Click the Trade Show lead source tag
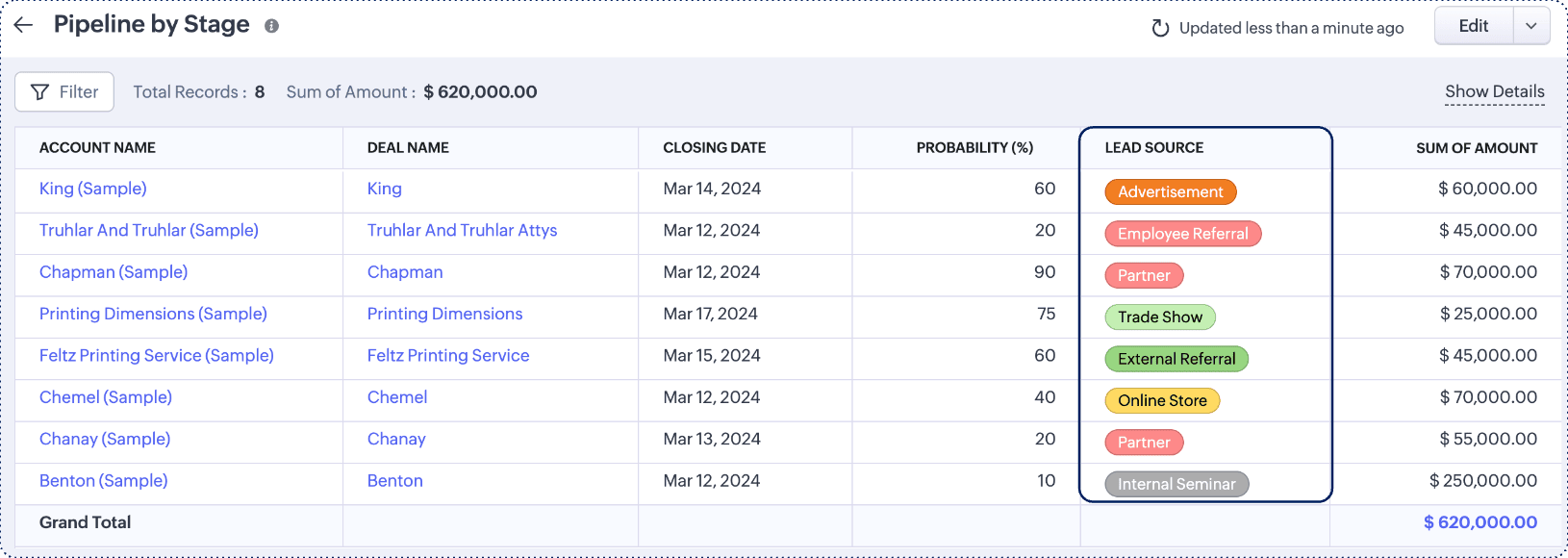Image resolution: width=1568 pixels, height=558 pixels. pyautogui.click(x=1159, y=317)
